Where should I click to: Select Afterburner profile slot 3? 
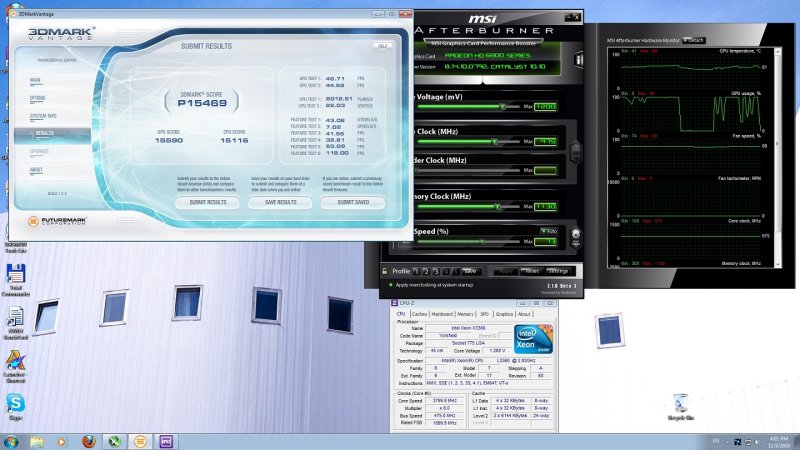click(436, 271)
